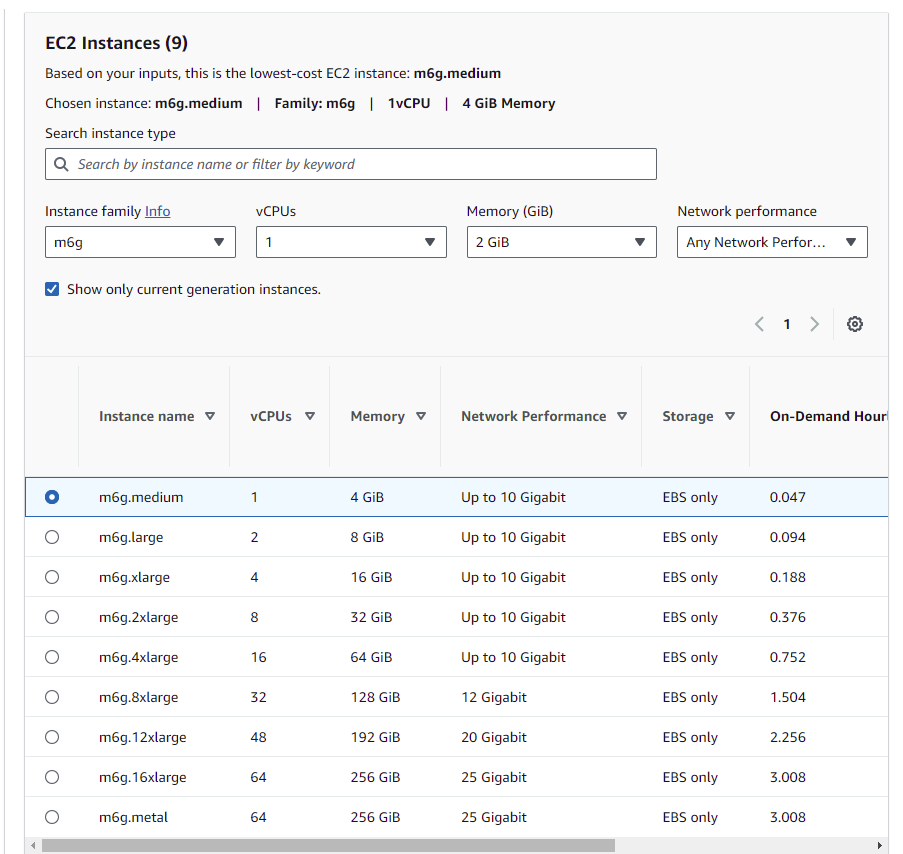Open the Memory (GiB) dropdown

coord(561,243)
